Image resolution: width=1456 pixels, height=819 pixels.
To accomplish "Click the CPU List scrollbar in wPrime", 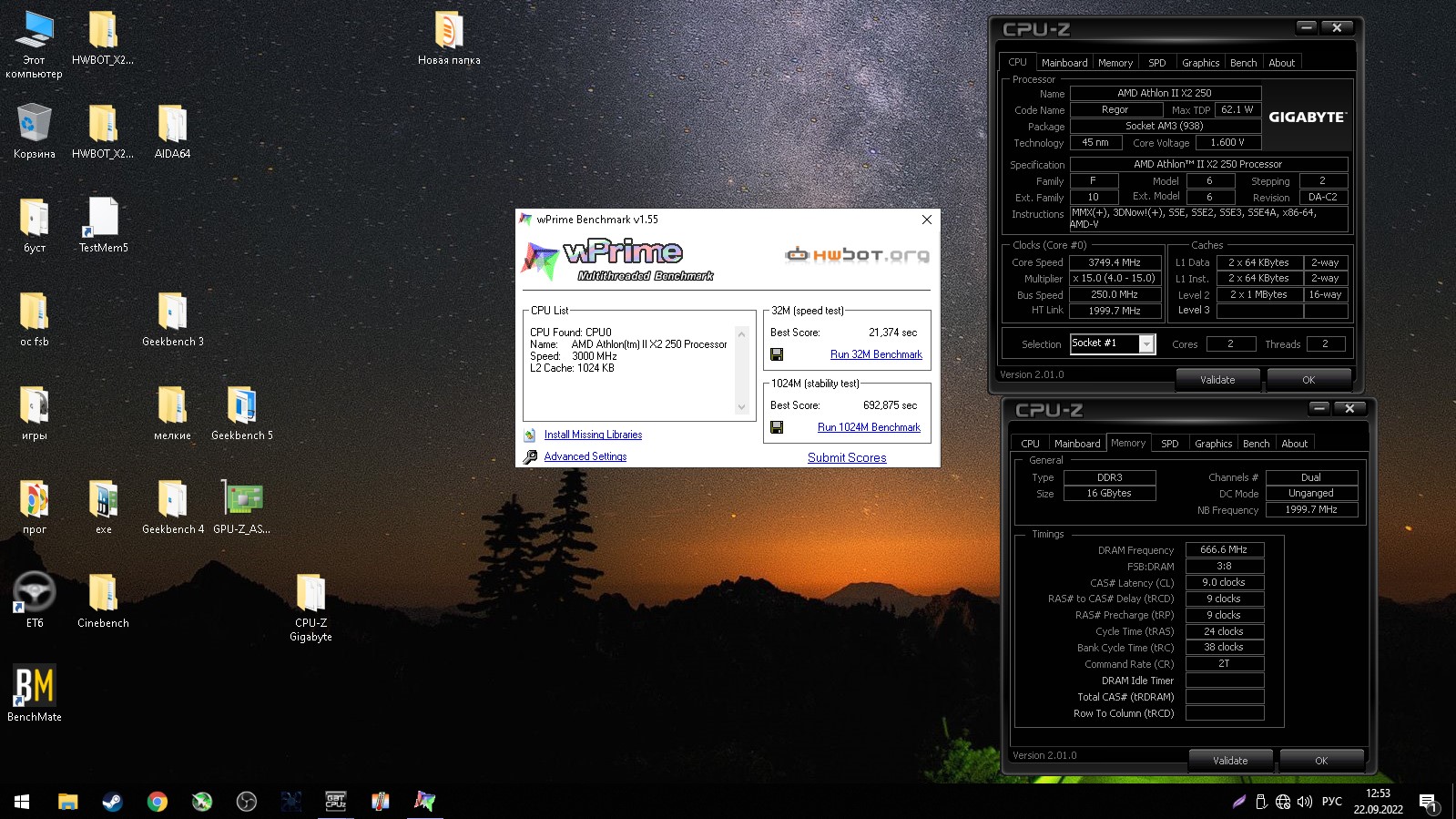I will pos(741,371).
